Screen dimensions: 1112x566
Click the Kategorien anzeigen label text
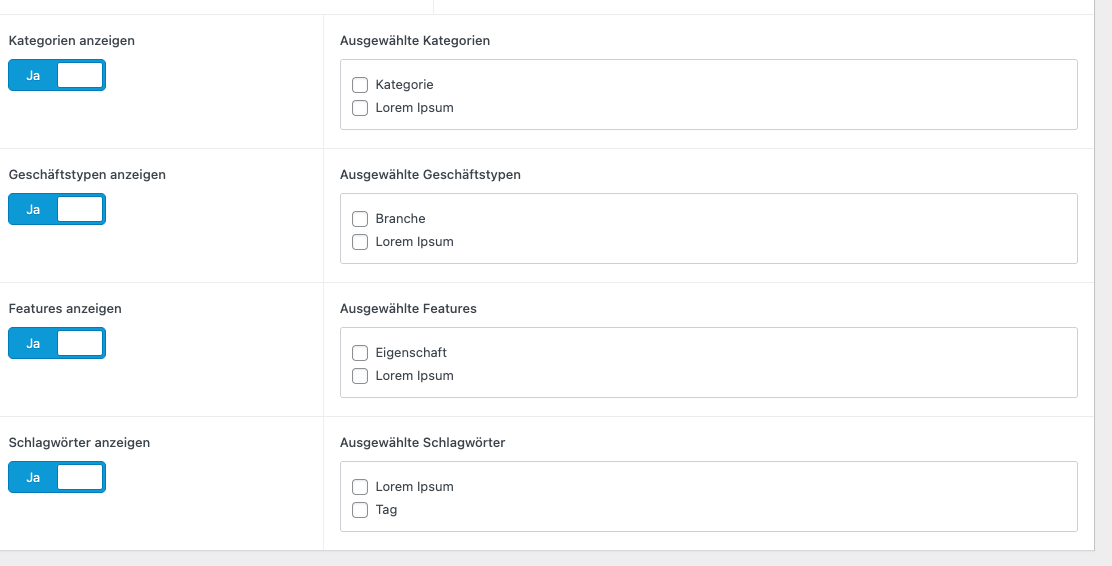coord(72,41)
